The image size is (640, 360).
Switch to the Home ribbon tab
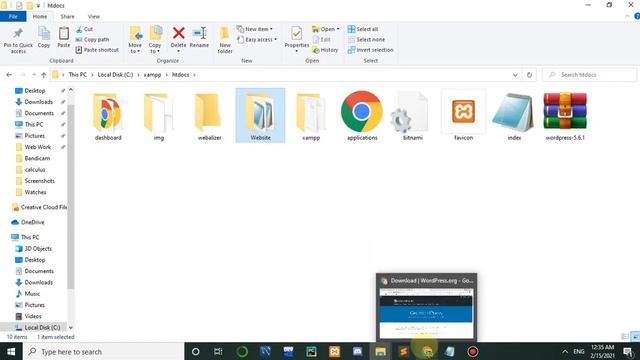(x=40, y=17)
